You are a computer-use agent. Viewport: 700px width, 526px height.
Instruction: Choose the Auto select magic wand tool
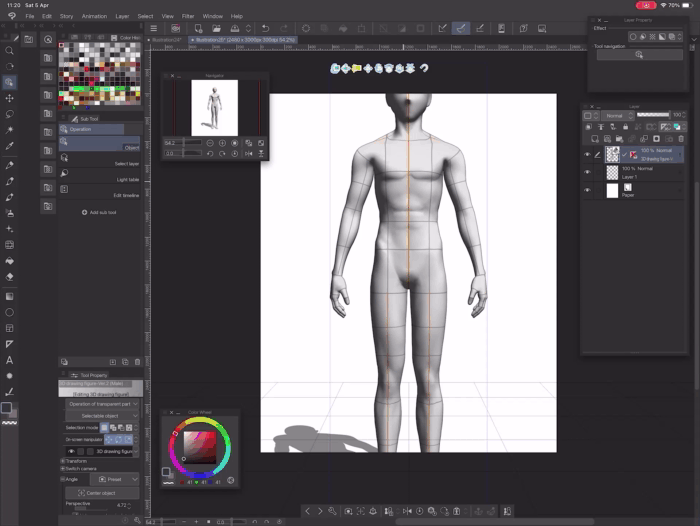[10, 130]
